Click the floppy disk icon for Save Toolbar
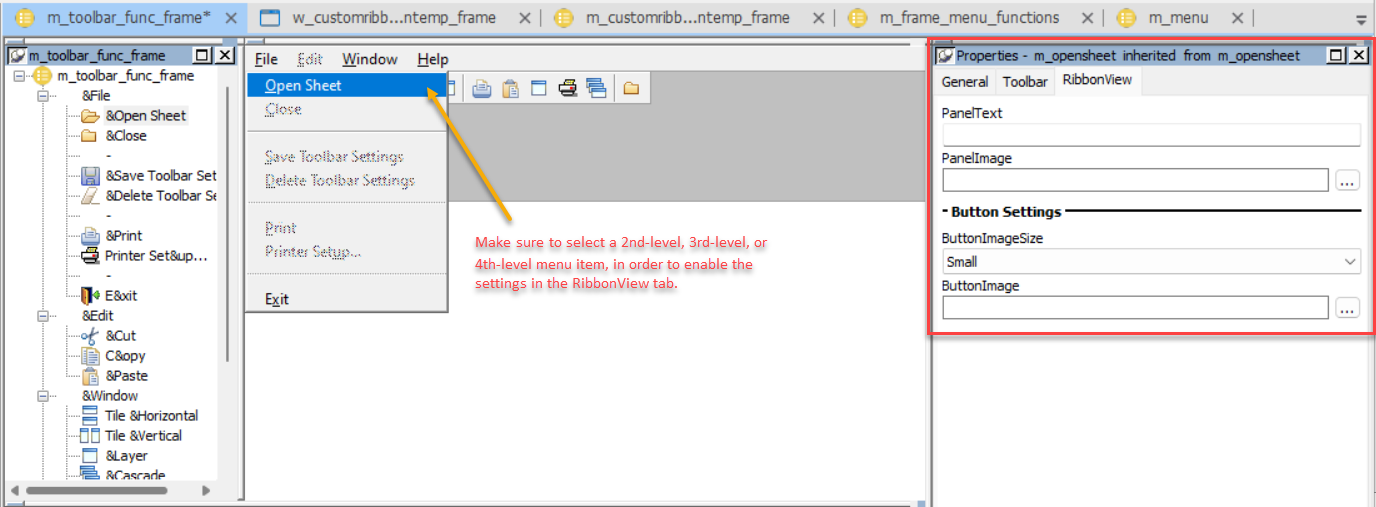 [90, 176]
